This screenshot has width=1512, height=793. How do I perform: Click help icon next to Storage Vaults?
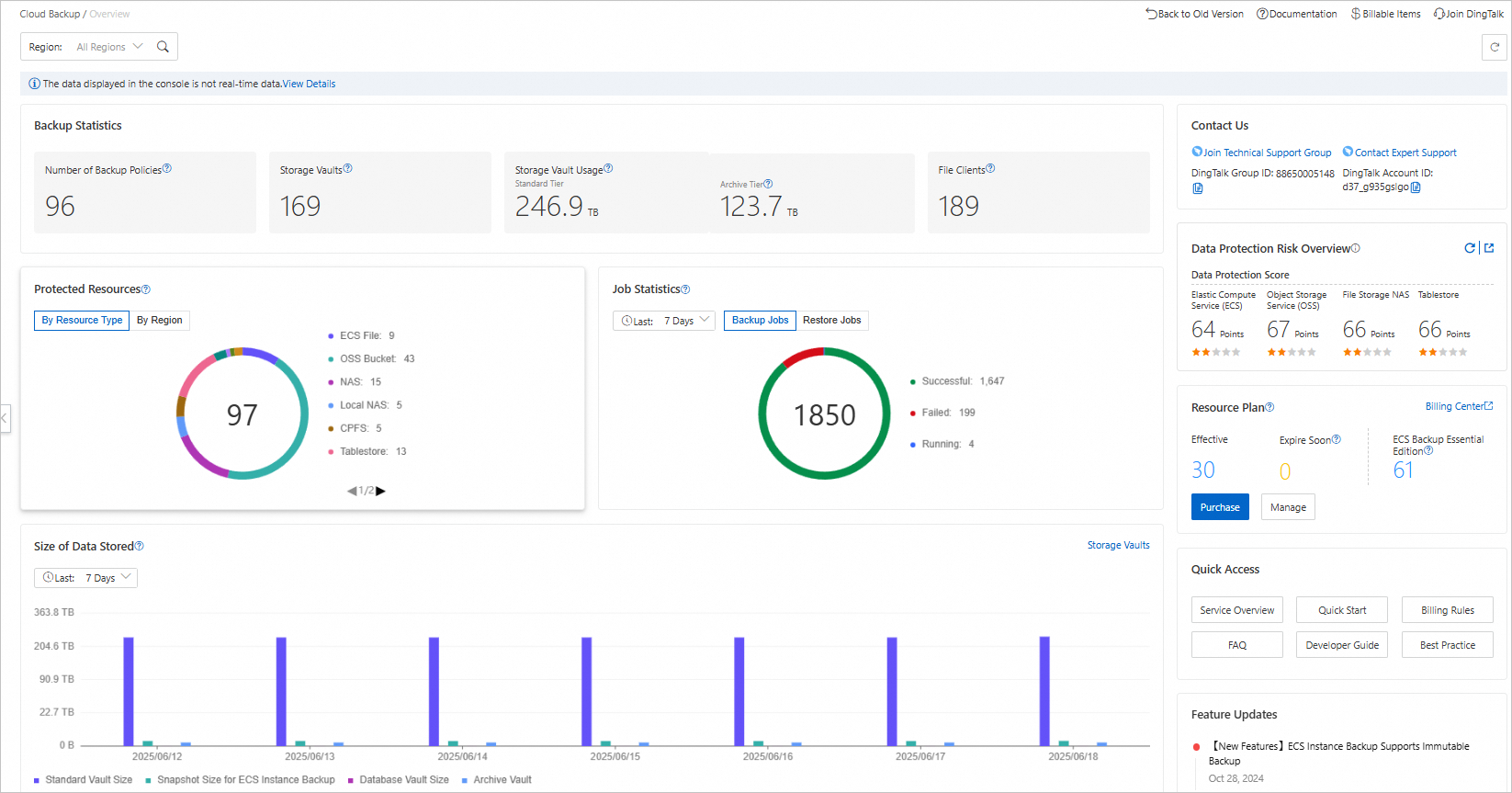[x=348, y=169]
